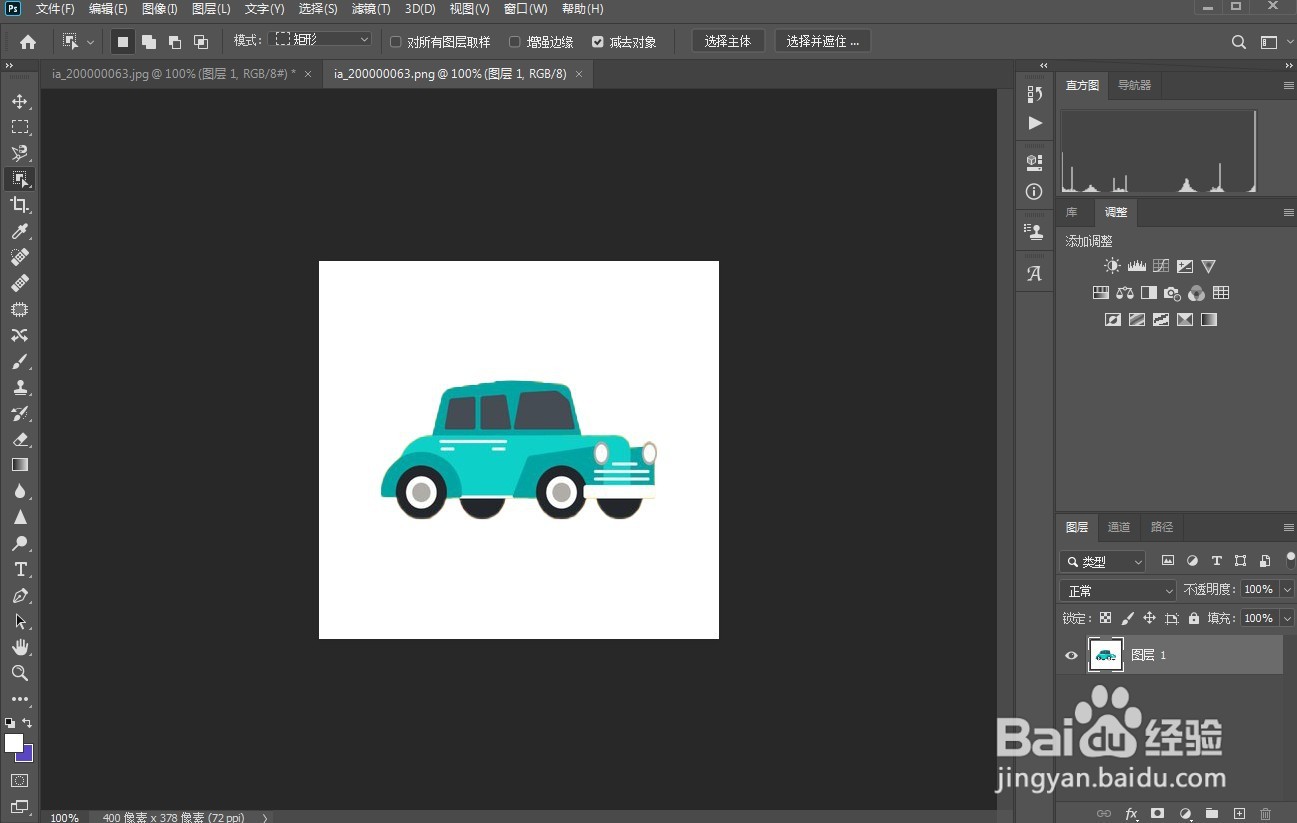Switch to the 导航器 tab
This screenshot has height=823, width=1297.
point(1134,86)
